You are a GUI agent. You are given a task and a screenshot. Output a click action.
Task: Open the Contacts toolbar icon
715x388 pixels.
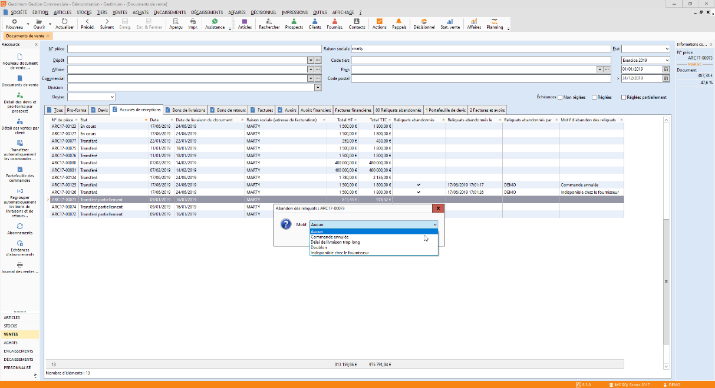[x=357, y=24]
